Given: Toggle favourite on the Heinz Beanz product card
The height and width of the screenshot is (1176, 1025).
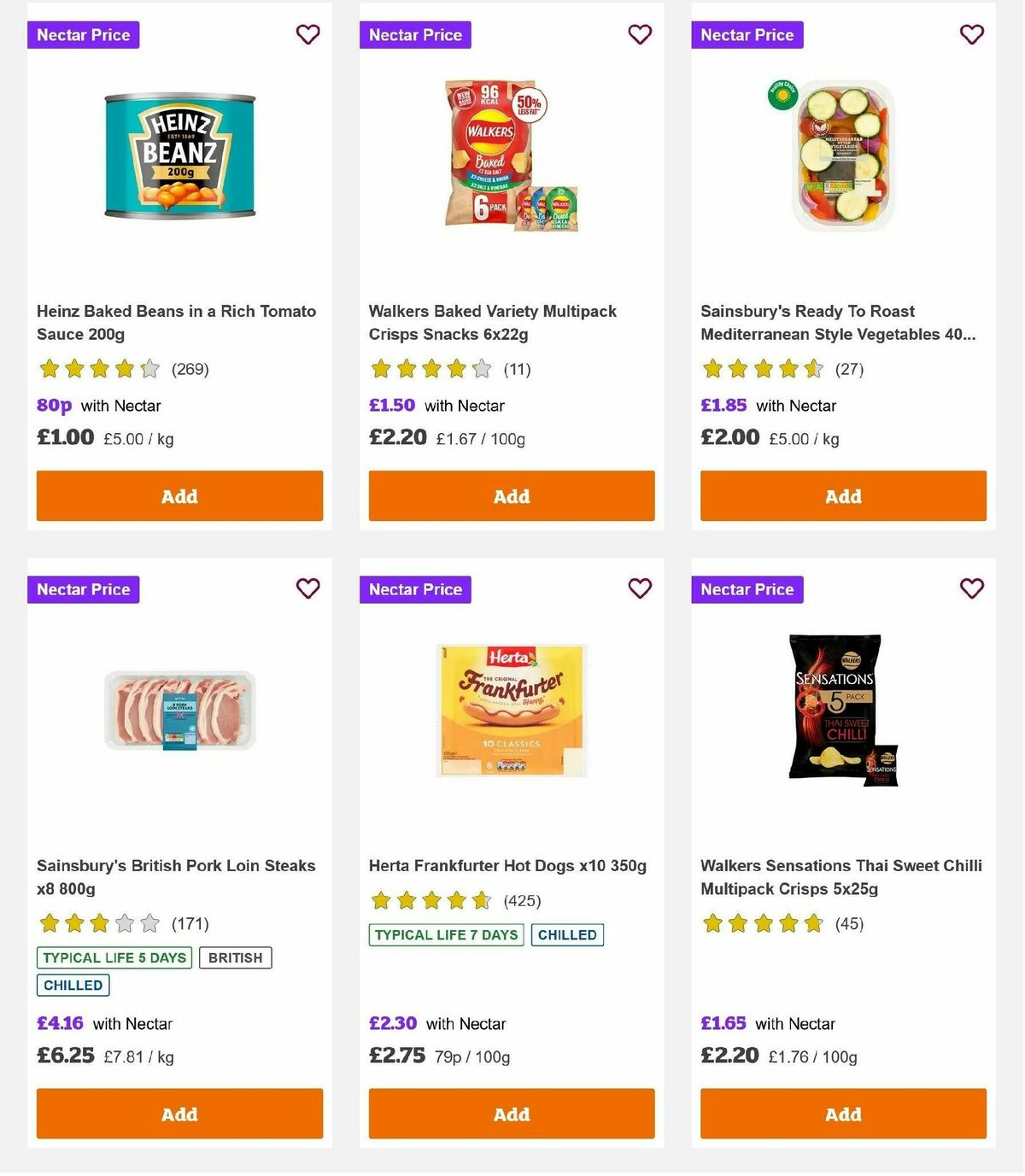Looking at the screenshot, I should pos(307,34).
